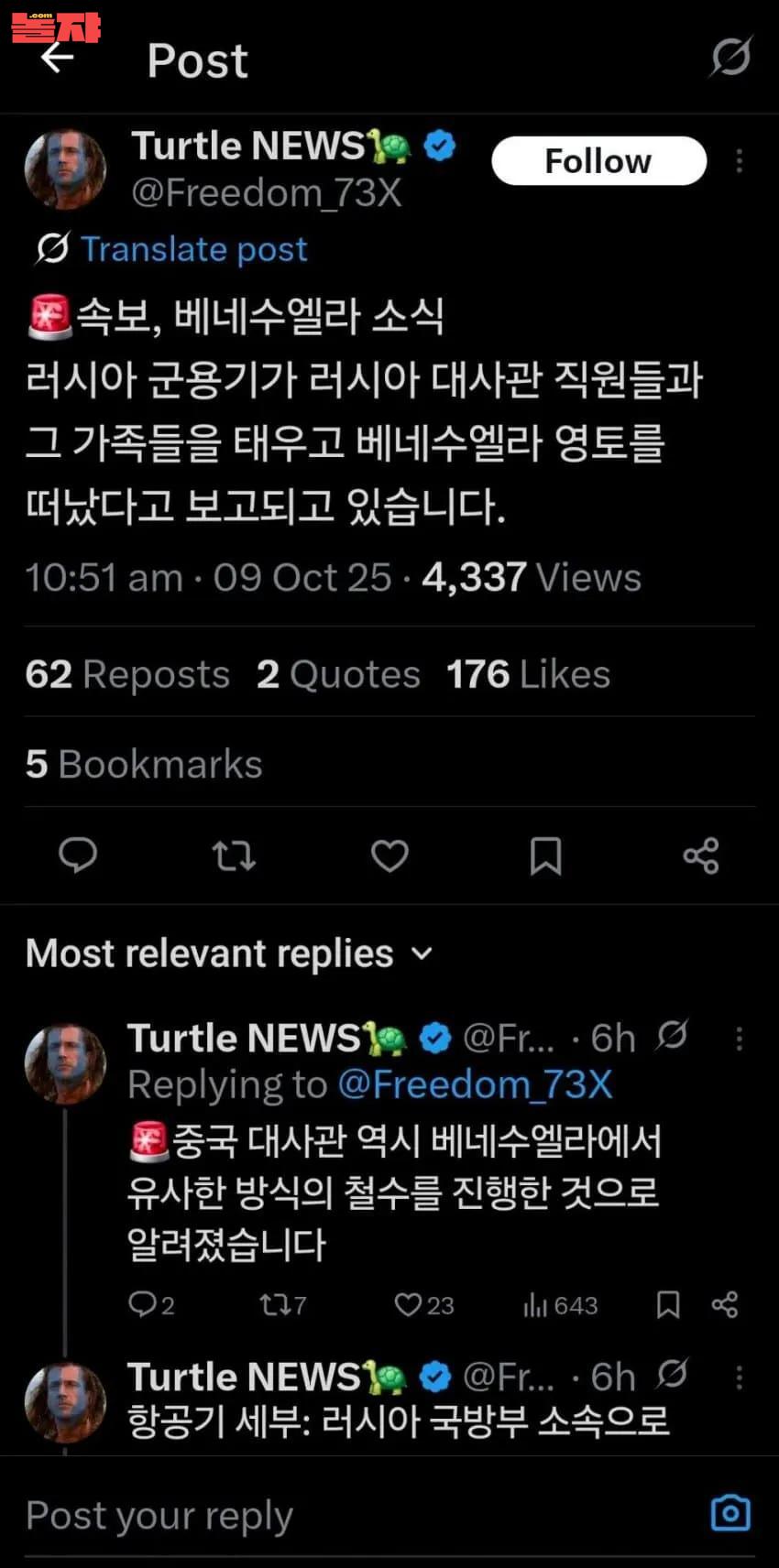Share the first reply about Chinese embassy
This screenshot has width=779, height=1568.
[724, 1304]
